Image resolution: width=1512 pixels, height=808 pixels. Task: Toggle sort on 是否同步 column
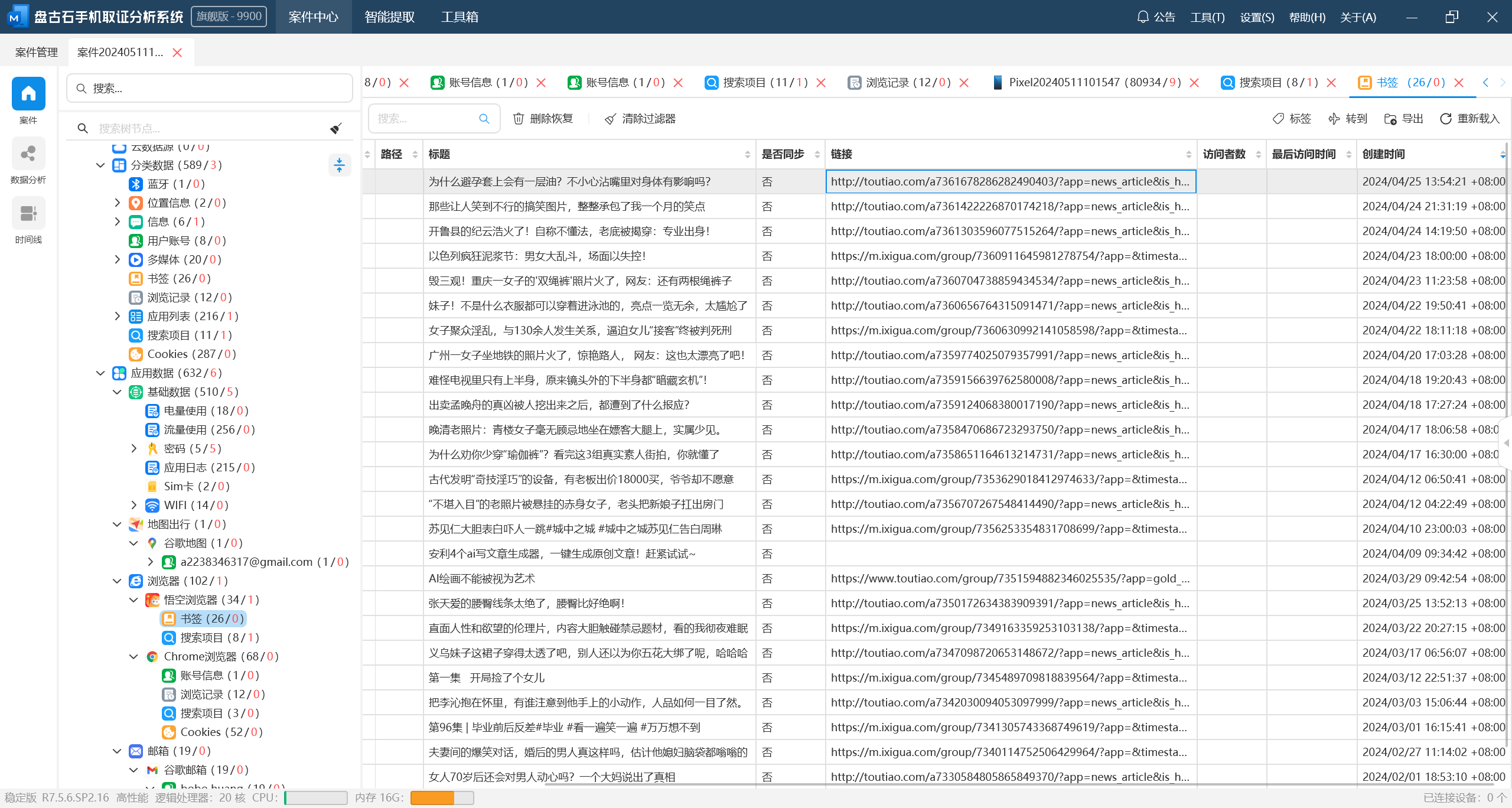point(817,154)
